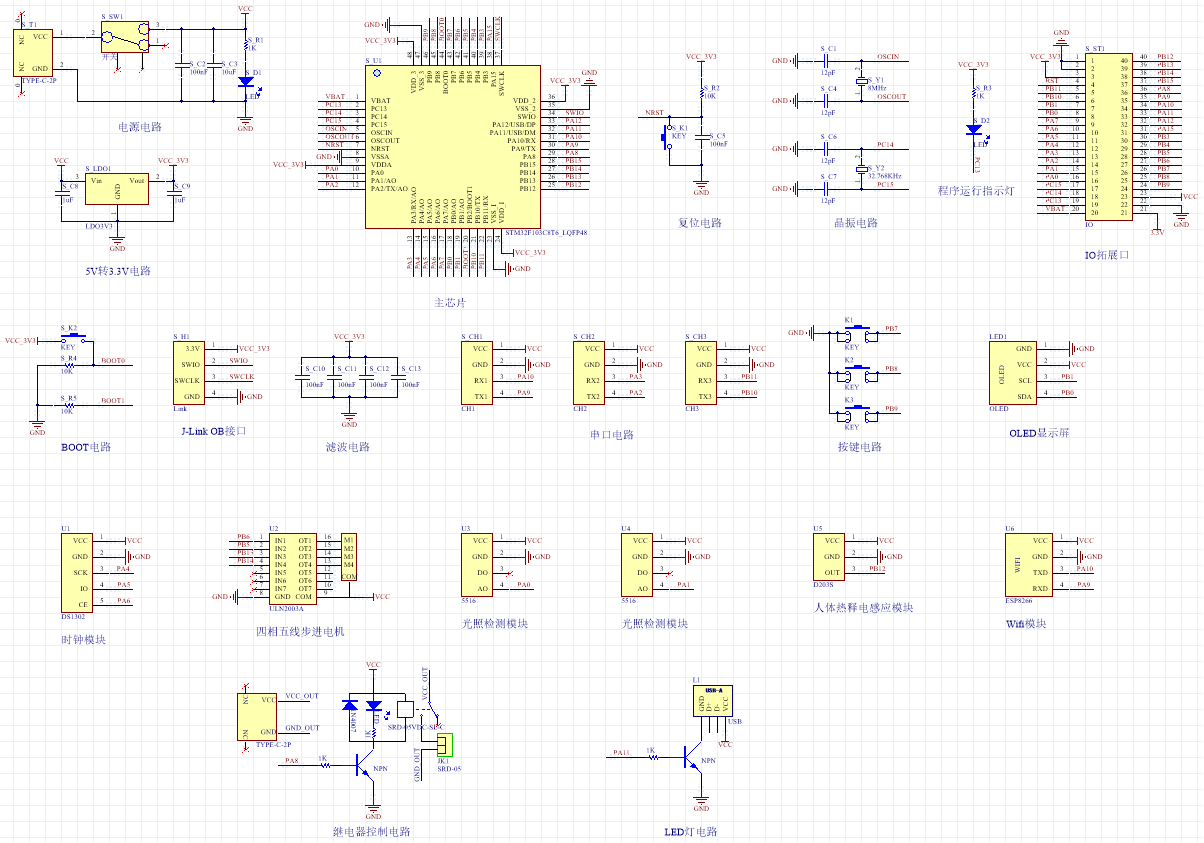Click the OSCOUT net label near S_C4

892,97
